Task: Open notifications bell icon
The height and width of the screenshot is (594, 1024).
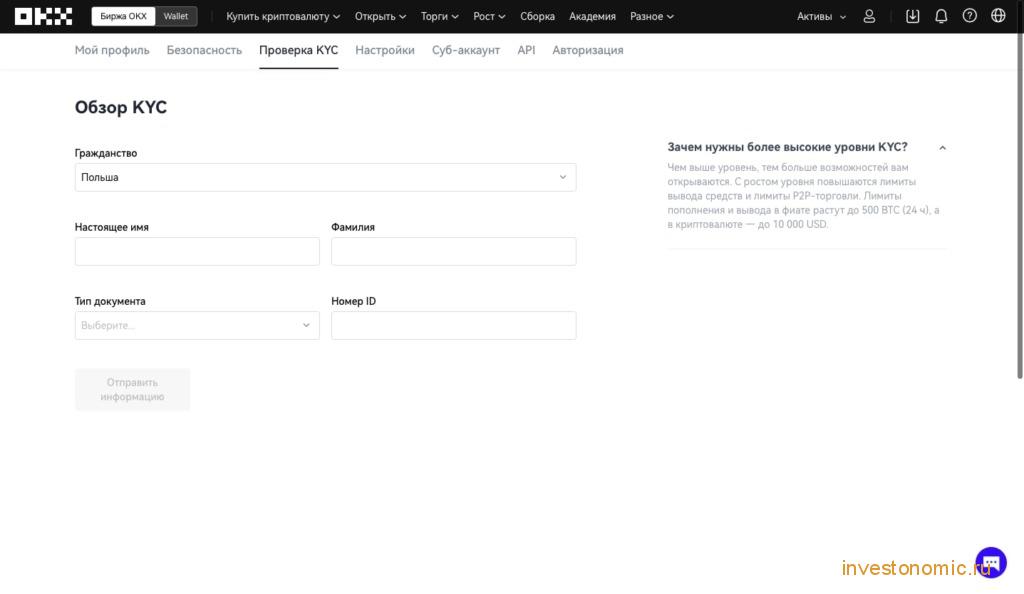Action: [x=941, y=16]
